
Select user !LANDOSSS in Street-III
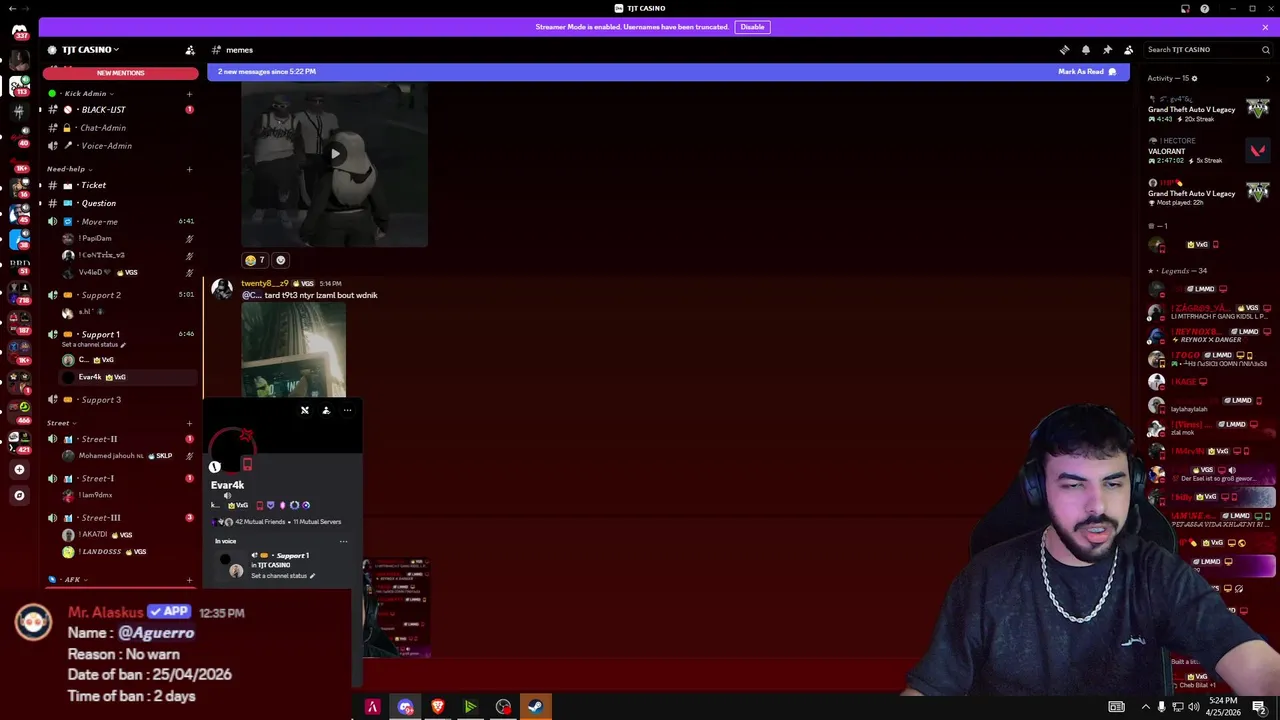[x=103, y=552]
